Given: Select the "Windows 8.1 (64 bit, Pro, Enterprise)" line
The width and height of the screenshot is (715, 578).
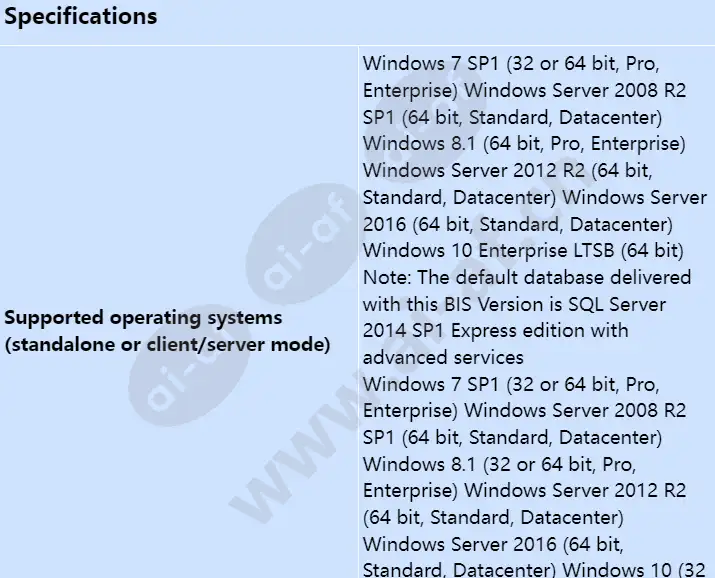Looking at the screenshot, I should point(523,143).
